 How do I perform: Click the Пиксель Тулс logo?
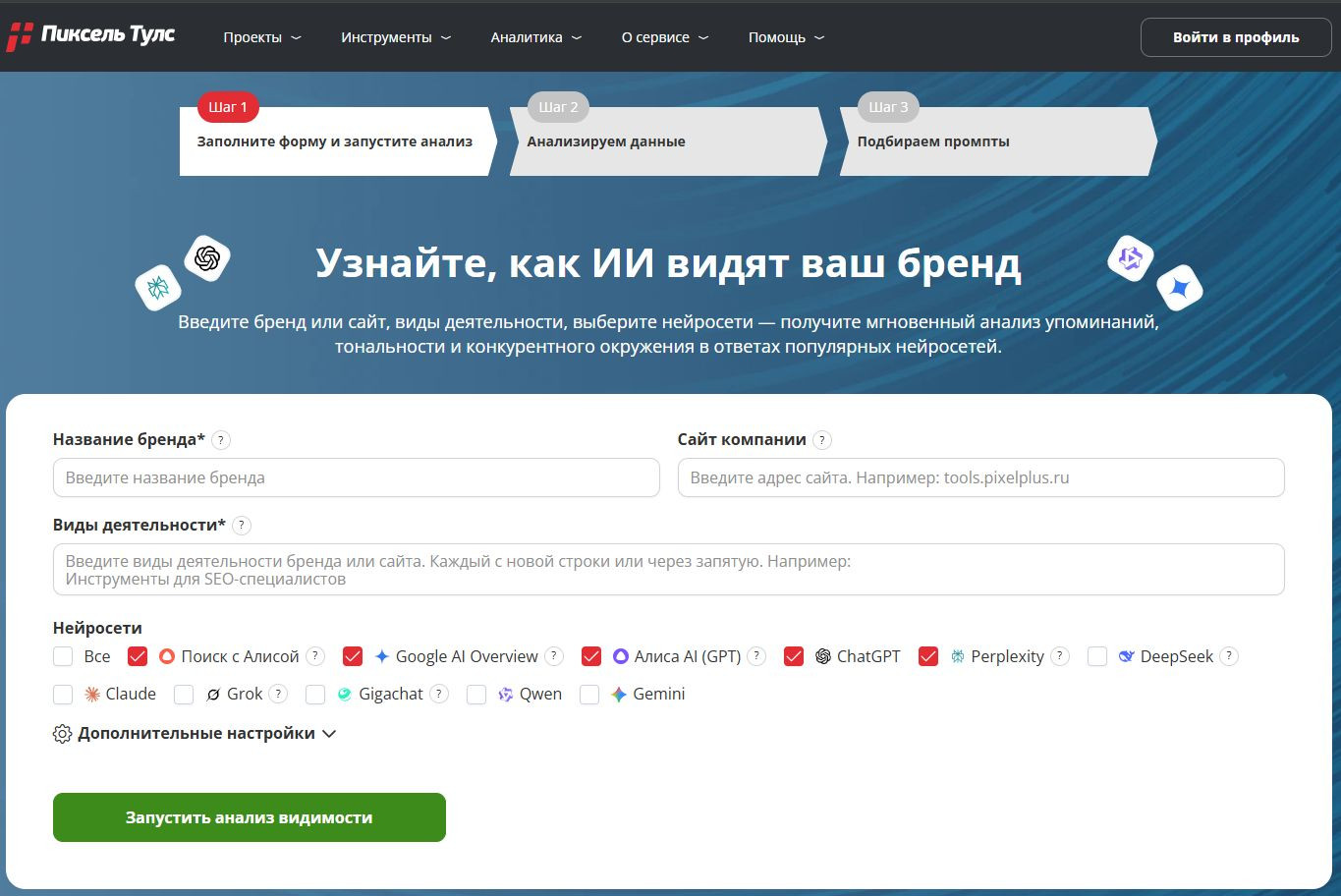[x=91, y=36]
